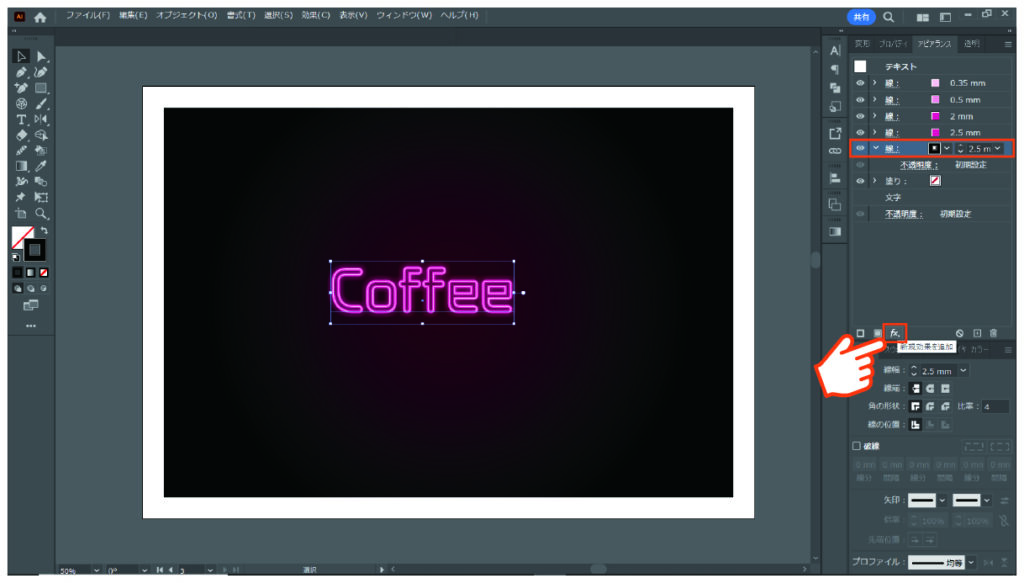The width and height of the screenshot is (1024, 583).
Task: Click 線 label of 0.35 mm stroke
Action: pyautogui.click(x=892, y=83)
